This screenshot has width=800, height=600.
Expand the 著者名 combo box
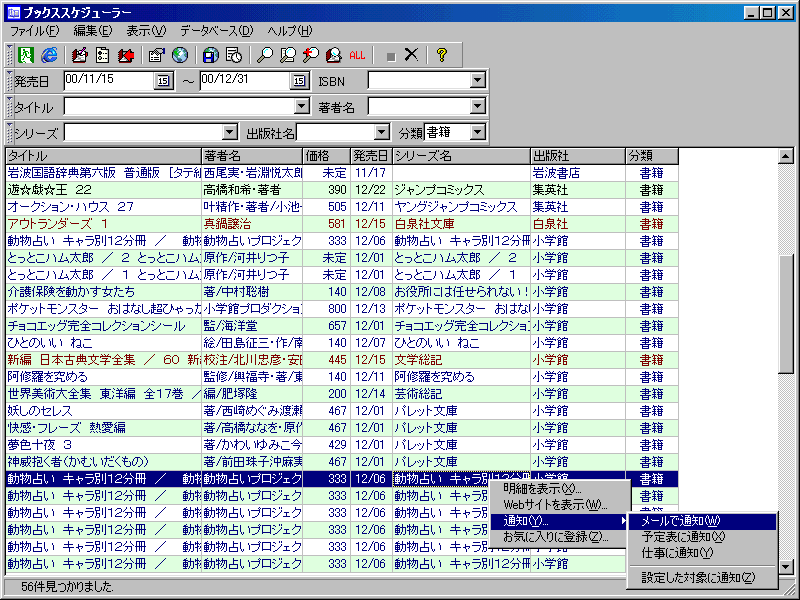[x=478, y=107]
